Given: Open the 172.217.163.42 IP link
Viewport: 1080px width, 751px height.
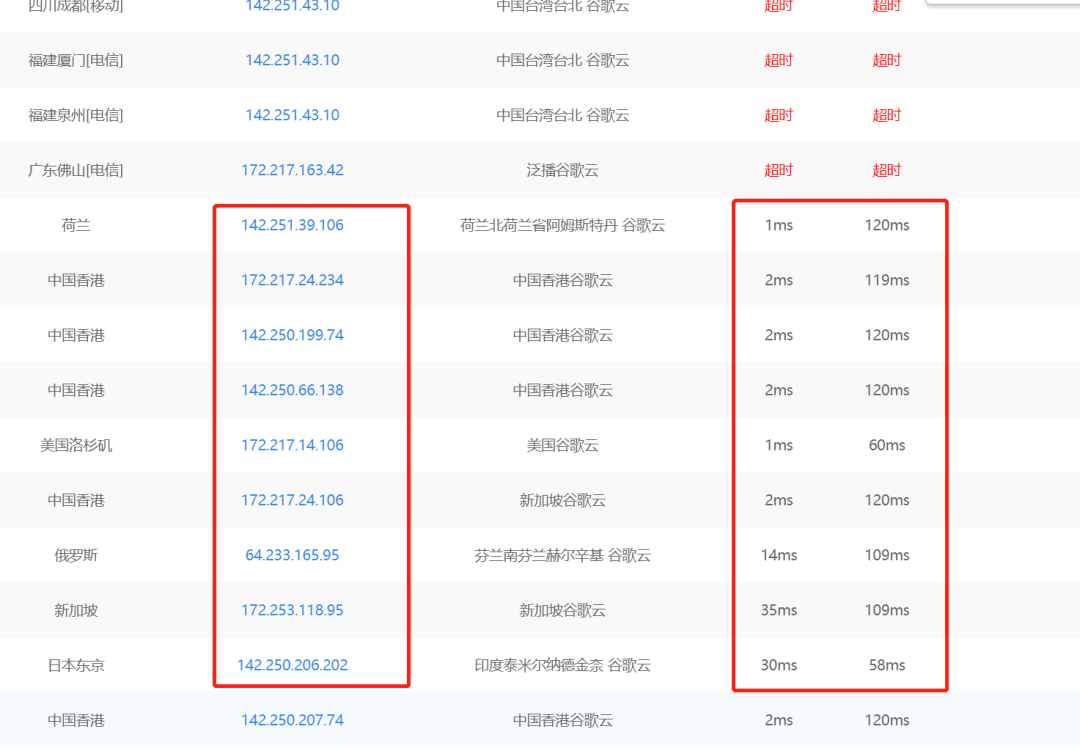Looking at the screenshot, I should (292, 170).
